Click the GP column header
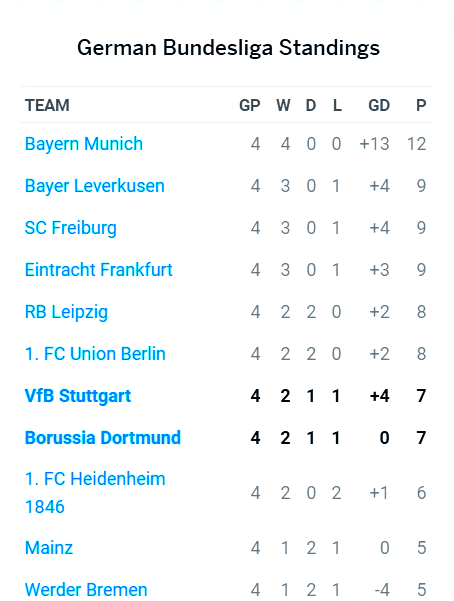Screen dimensions: 454x601 coord(250,105)
